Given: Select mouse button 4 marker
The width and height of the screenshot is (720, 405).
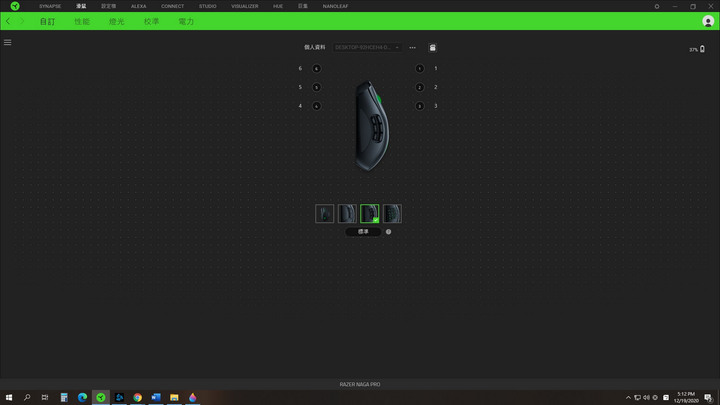Looking at the screenshot, I should click(316, 106).
